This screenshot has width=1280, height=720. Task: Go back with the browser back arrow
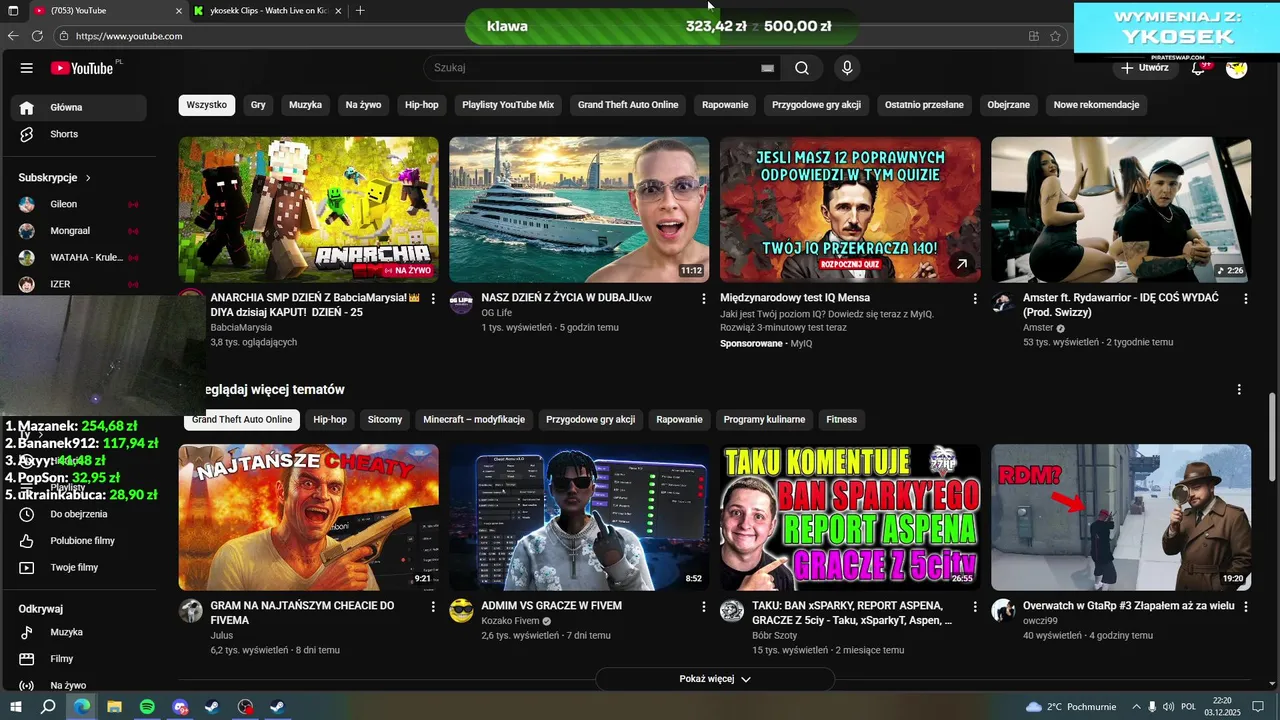click(13, 36)
